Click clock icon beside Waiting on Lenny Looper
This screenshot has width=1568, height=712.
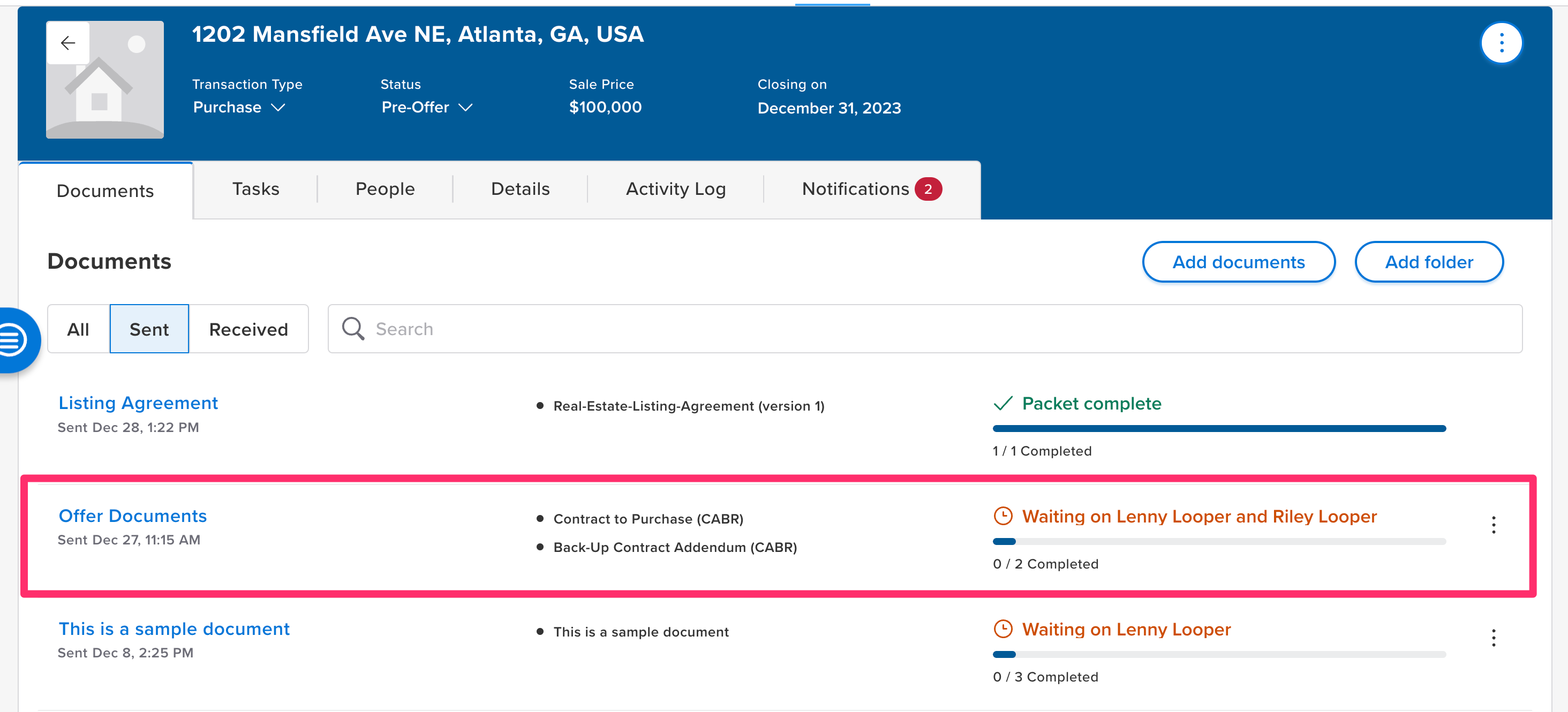click(x=1002, y=628)
